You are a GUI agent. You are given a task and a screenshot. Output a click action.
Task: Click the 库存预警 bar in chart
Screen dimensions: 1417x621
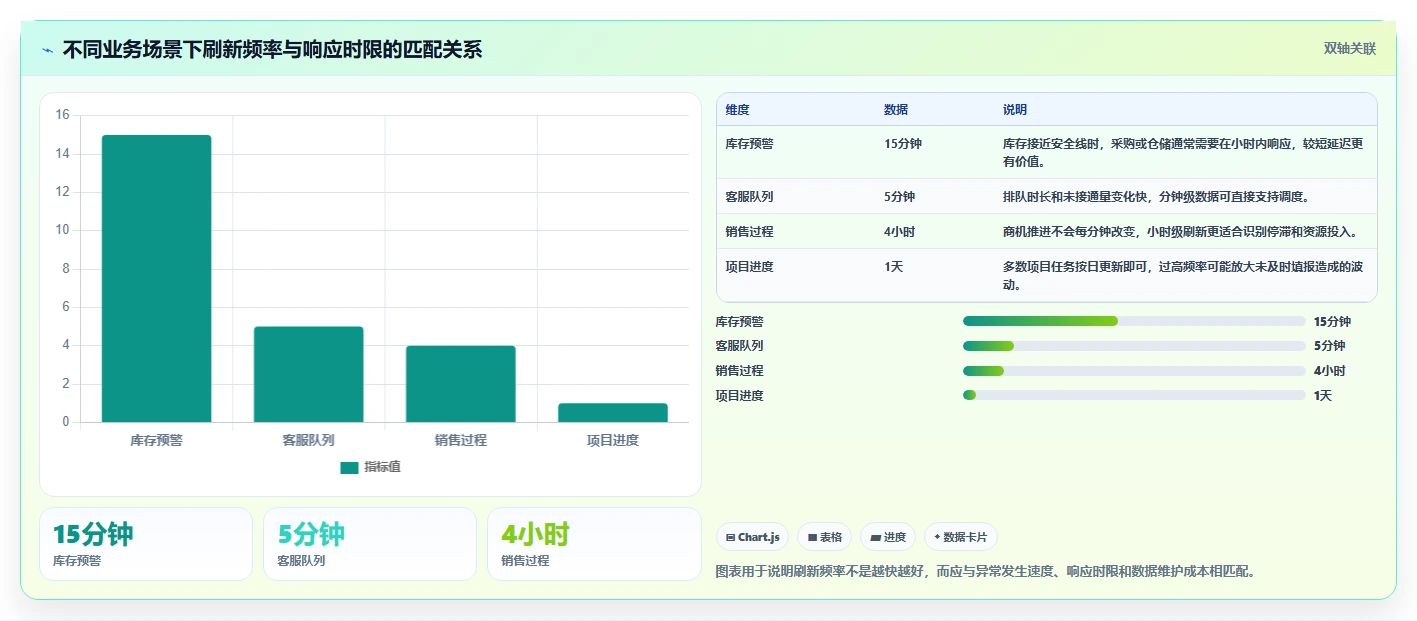[x=156, y=278]
